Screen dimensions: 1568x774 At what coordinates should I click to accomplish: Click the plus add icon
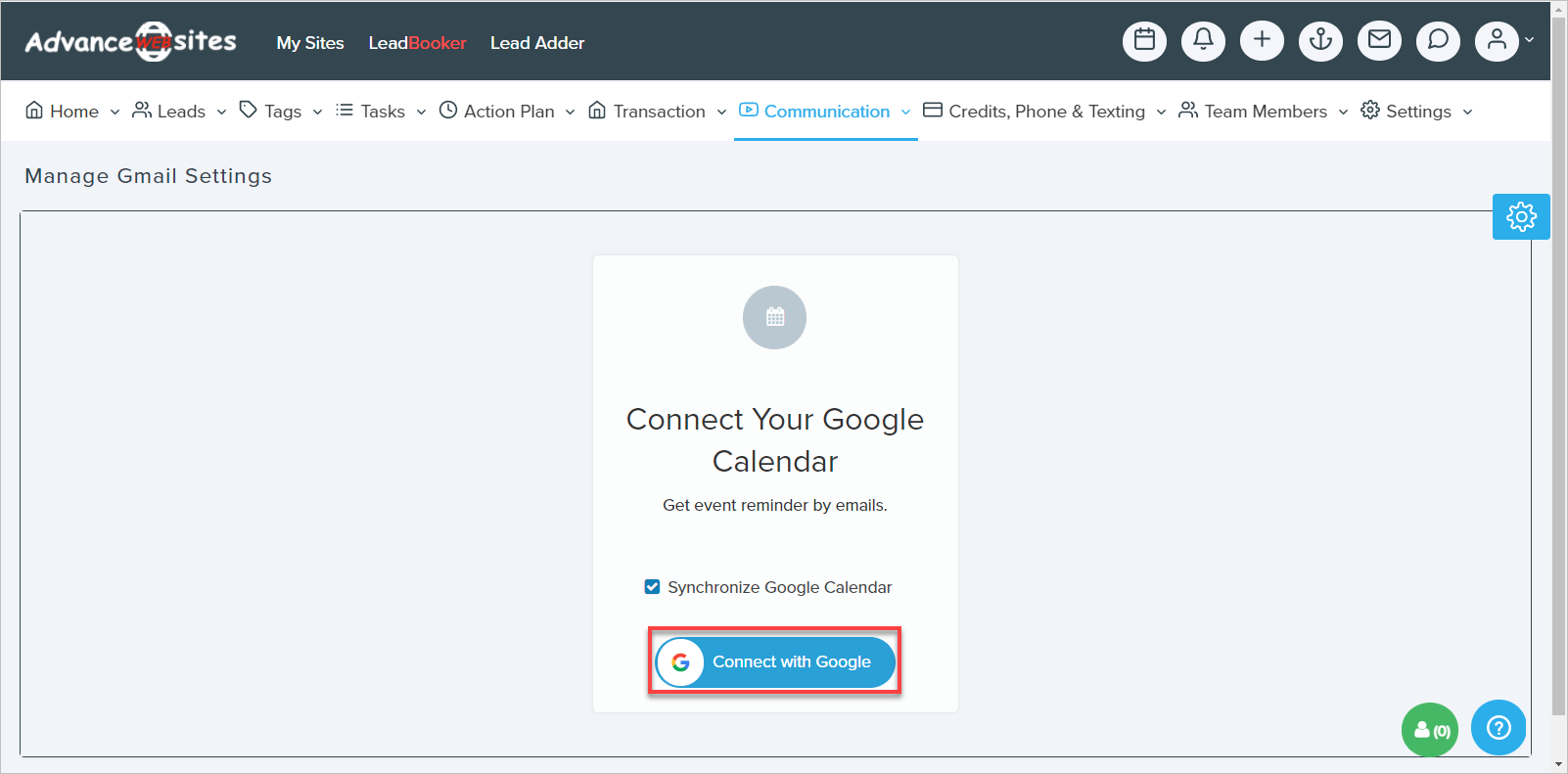point(1262,41)
